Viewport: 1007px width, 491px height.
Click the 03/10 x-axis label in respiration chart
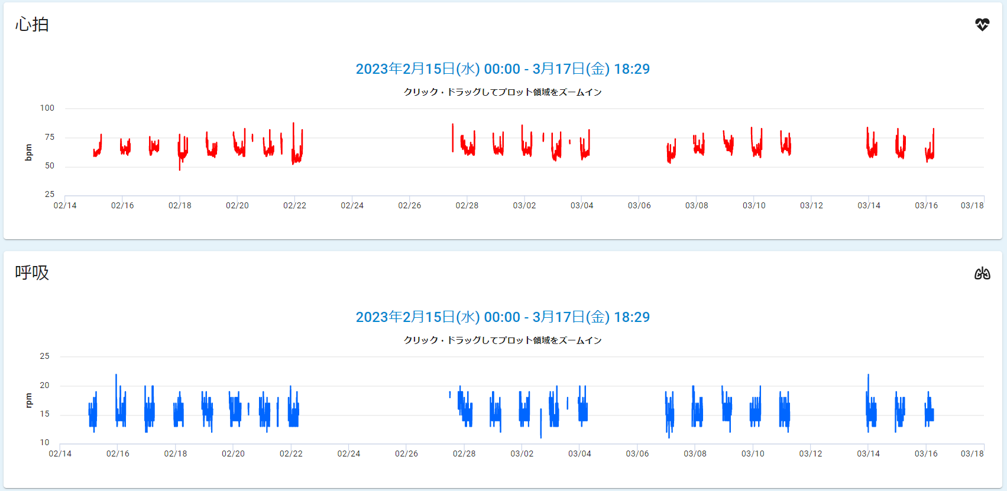tap(753, 453)
